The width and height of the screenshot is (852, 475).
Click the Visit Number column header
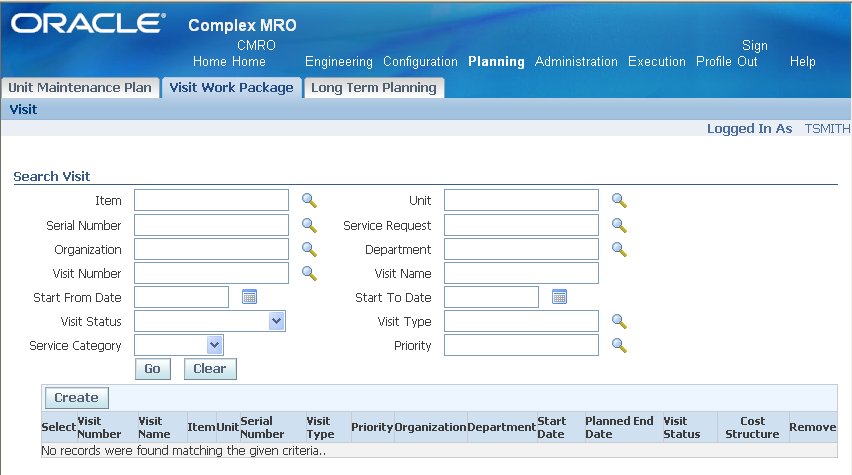(x=99, y=427)
